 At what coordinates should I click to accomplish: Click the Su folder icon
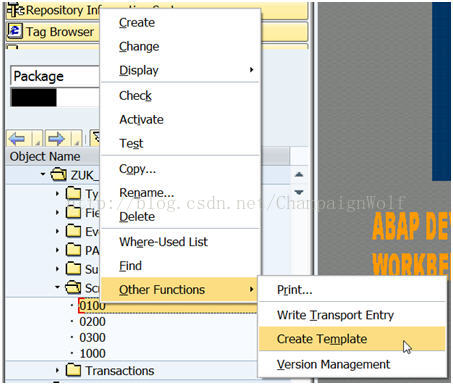73,268
